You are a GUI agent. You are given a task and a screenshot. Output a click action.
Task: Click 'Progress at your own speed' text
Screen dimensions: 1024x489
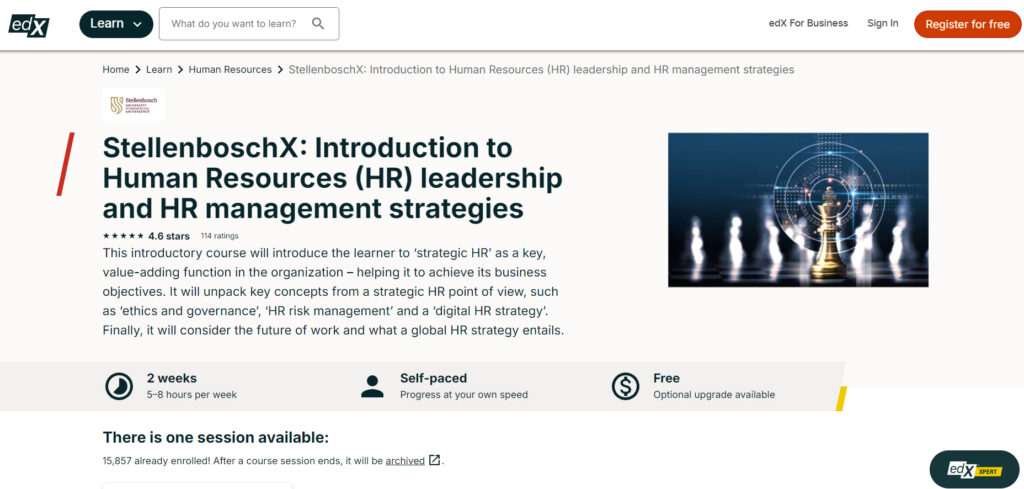pos(464,394)
